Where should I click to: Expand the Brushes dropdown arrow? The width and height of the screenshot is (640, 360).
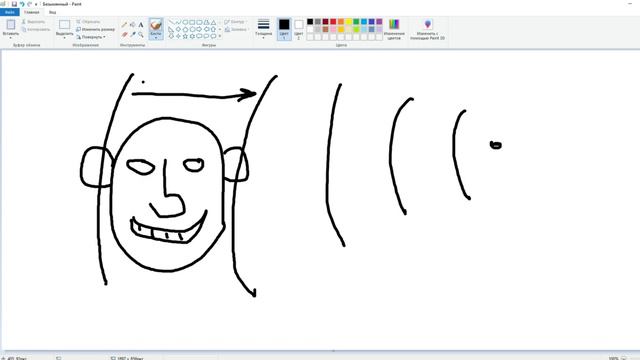tap(156, 38)
